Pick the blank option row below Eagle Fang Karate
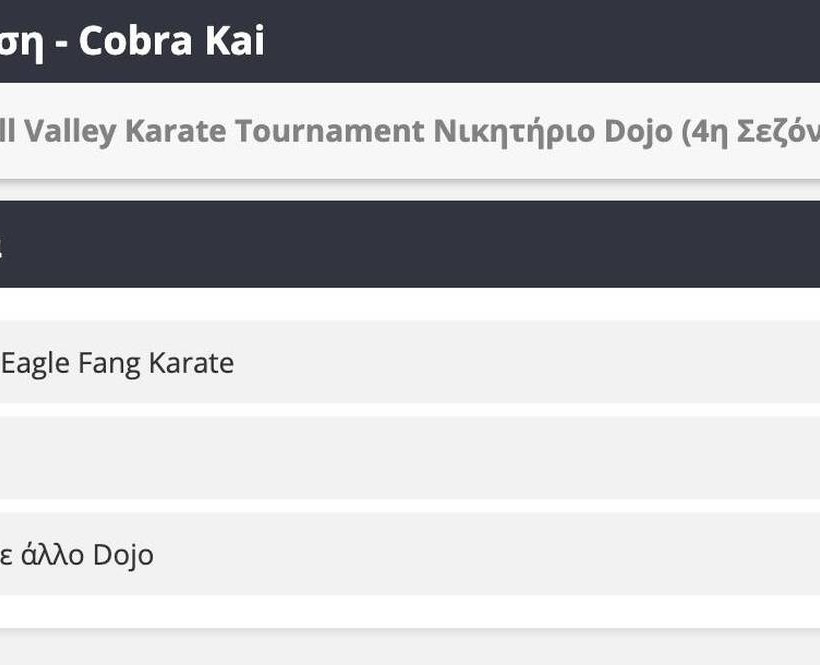Screen dimensions: 820x665 point(410,458)
